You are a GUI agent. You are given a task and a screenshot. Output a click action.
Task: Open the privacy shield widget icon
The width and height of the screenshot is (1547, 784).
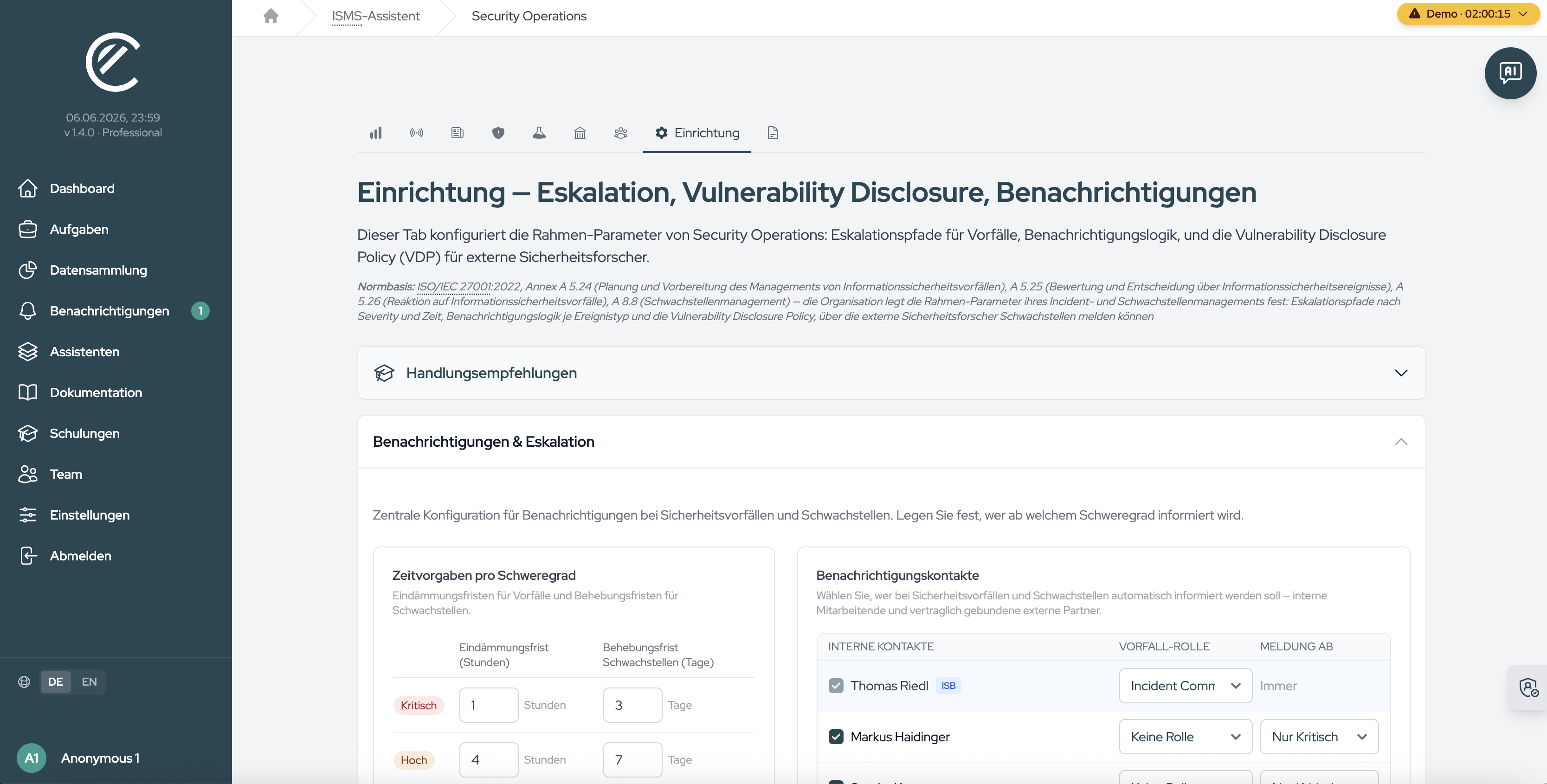point(1528,688)
